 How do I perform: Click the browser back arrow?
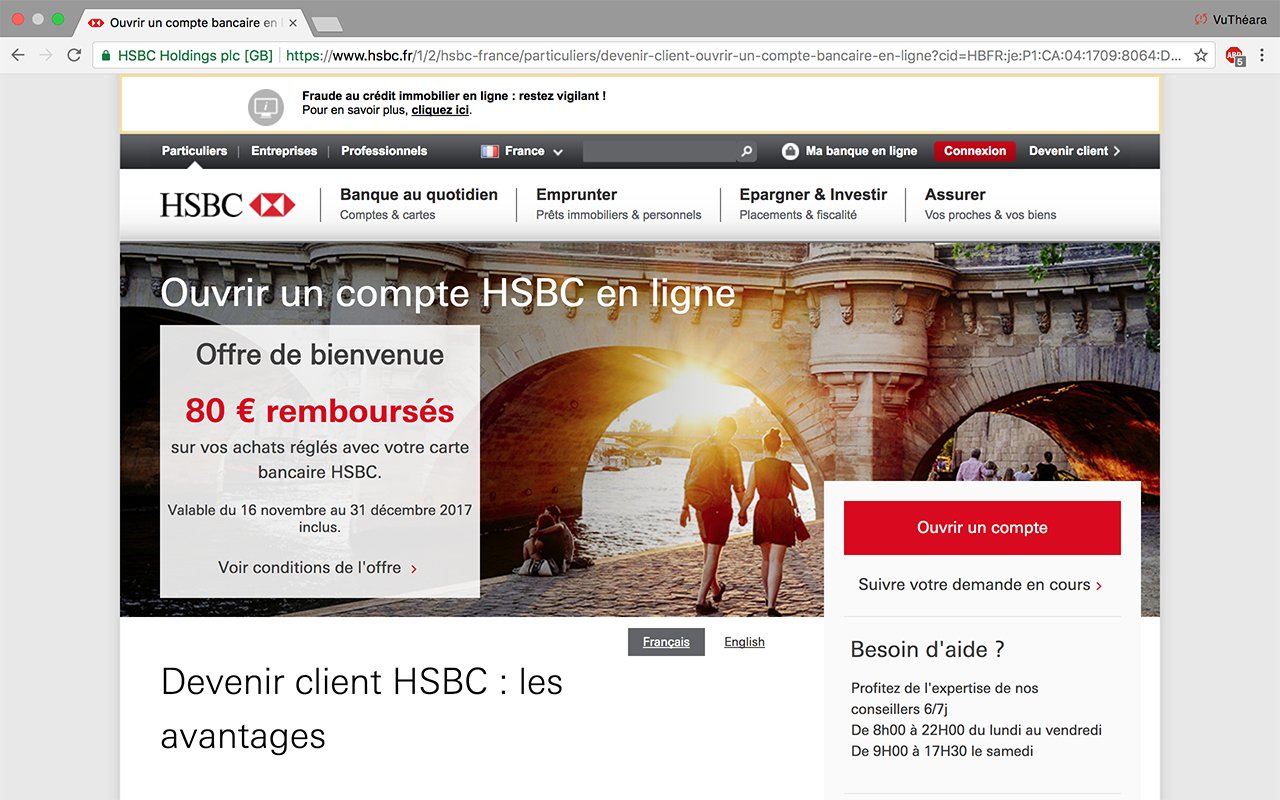(x=18, y=56)
